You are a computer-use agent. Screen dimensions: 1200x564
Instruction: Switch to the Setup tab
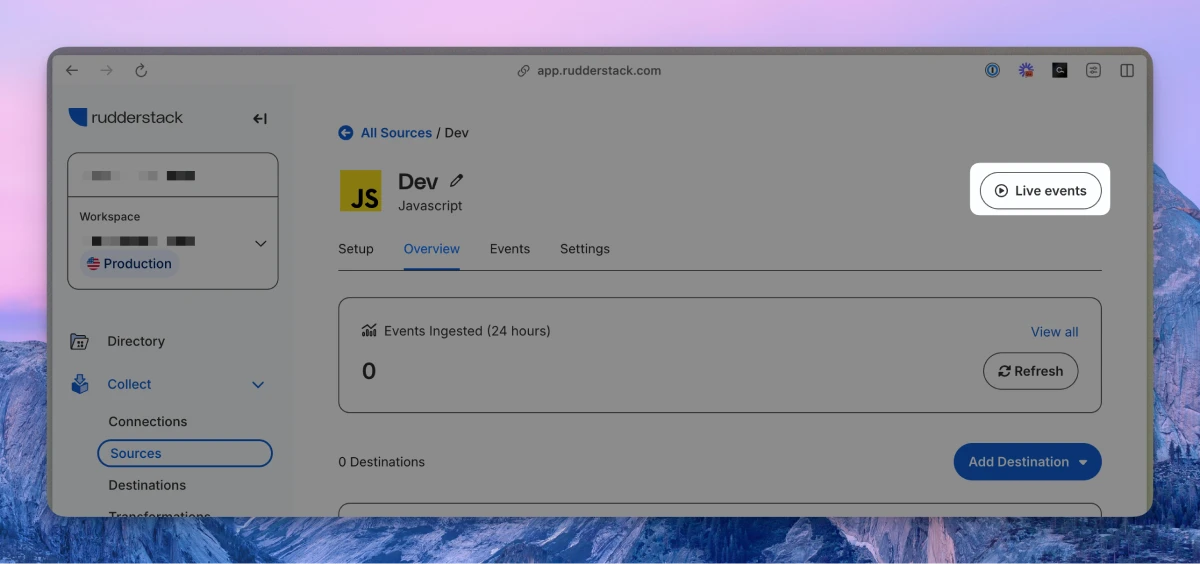coord(356,249)
